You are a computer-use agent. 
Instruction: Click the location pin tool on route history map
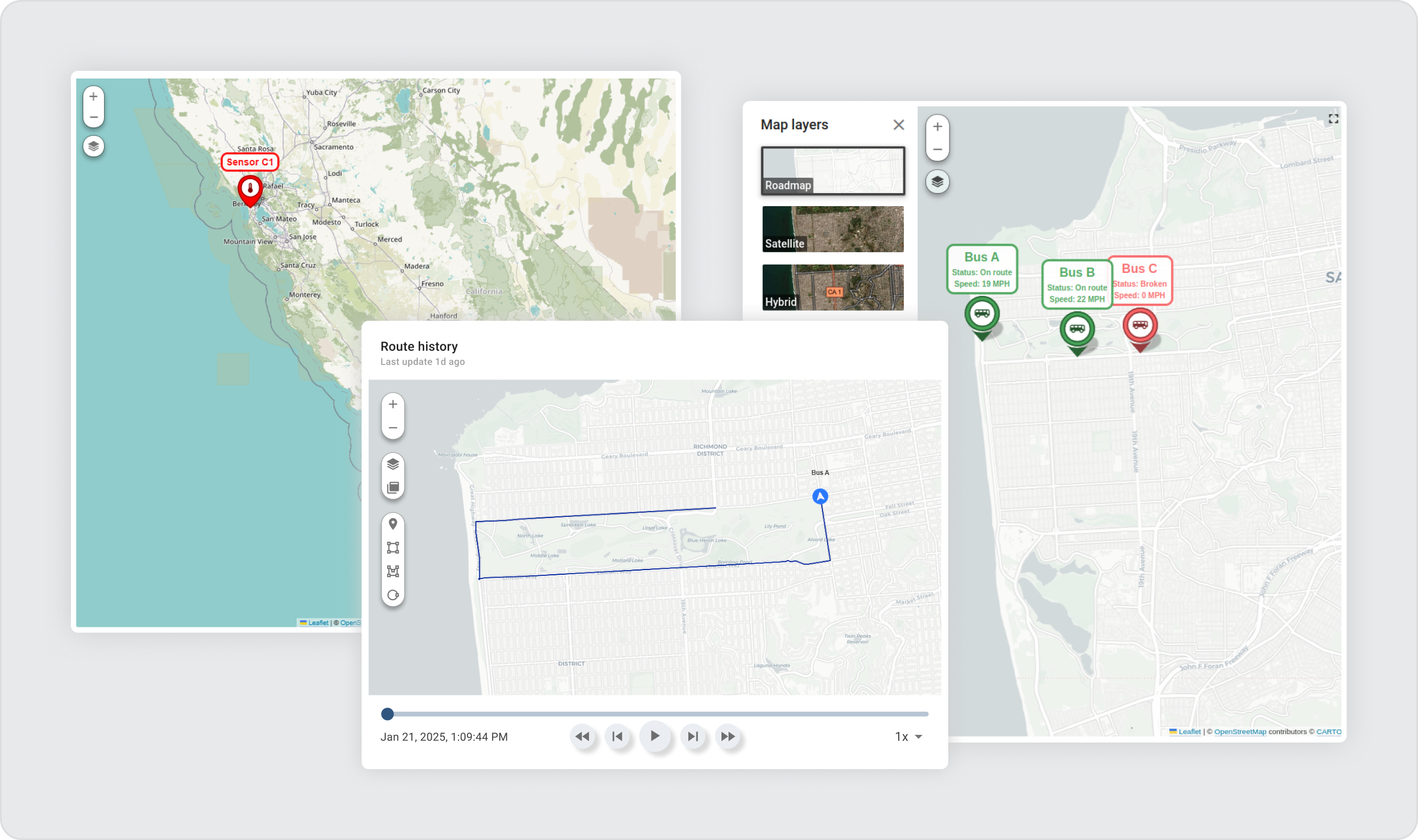[x=392, y=523]
